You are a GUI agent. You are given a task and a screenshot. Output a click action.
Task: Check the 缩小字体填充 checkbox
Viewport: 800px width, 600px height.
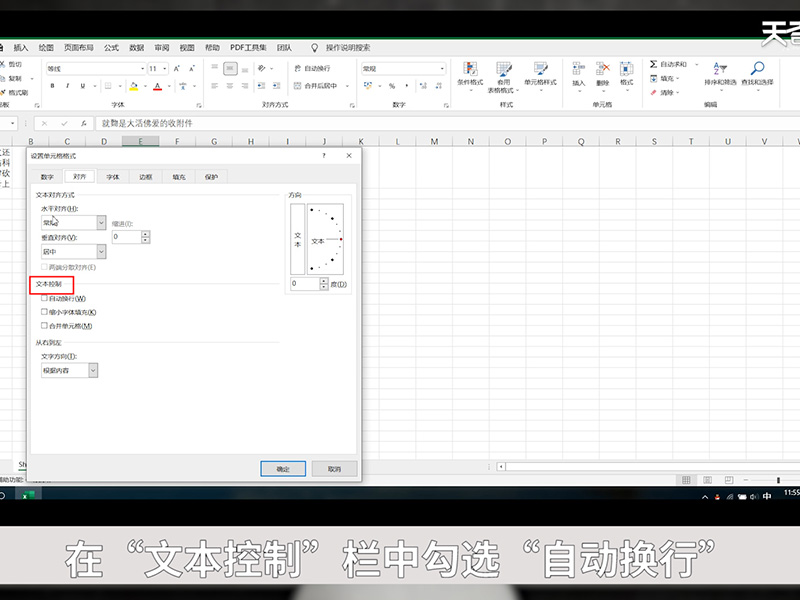click(x=44, y=312)
